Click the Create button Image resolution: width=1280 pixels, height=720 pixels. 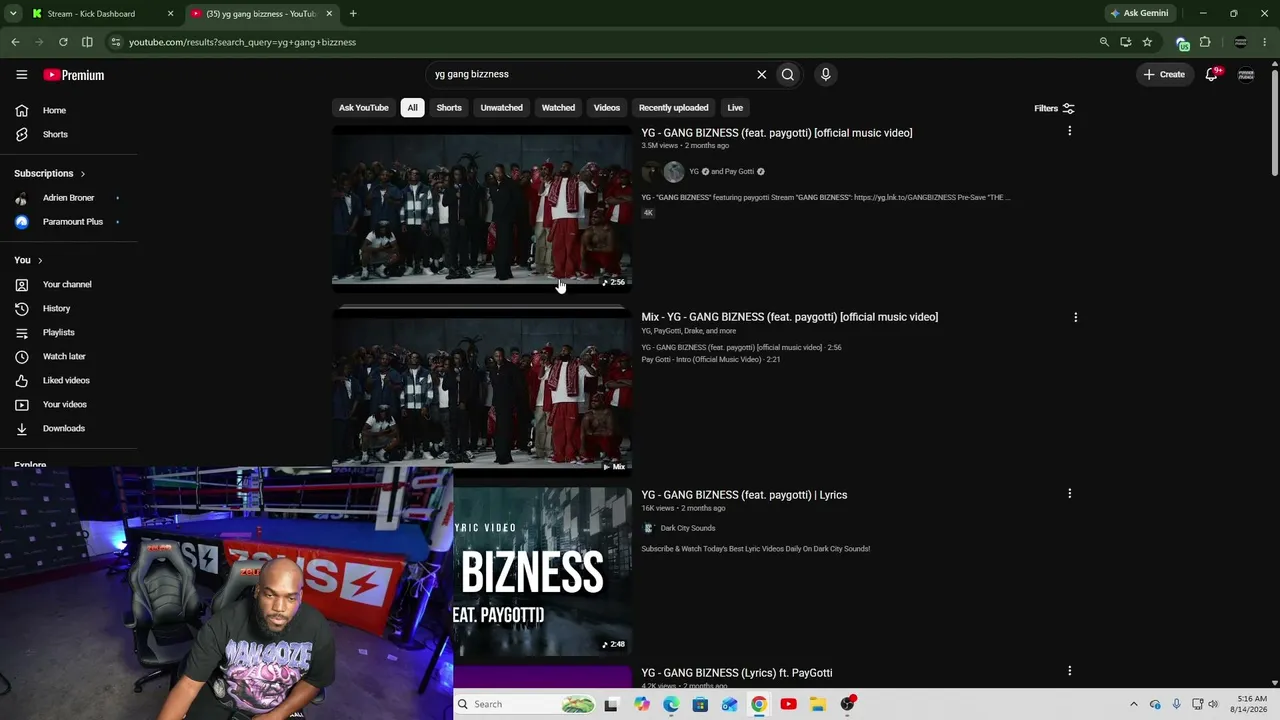1164,74
